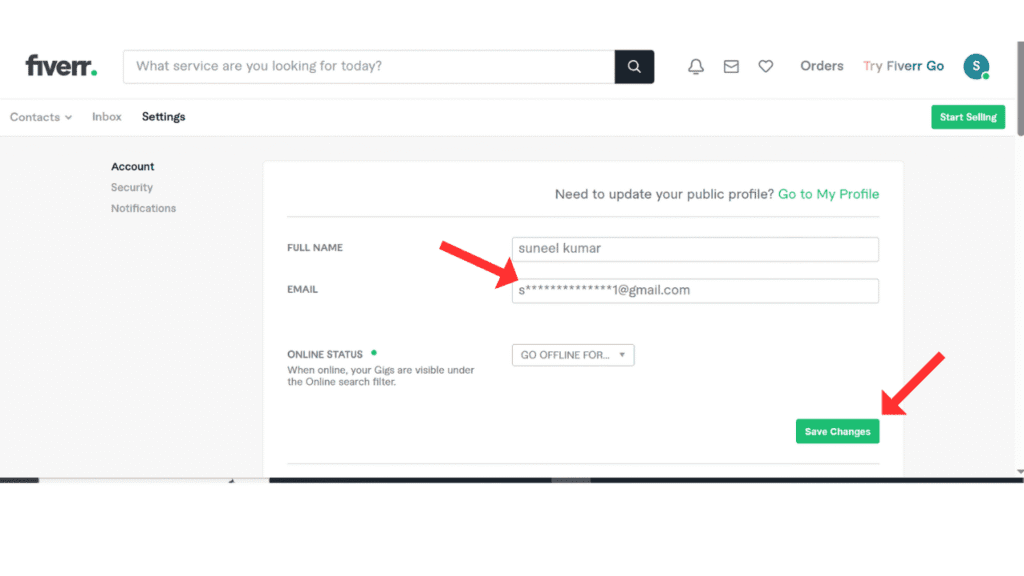Open the GO OFFLINE FOR dropdown
1024x576 pixels.
point(572,355)
